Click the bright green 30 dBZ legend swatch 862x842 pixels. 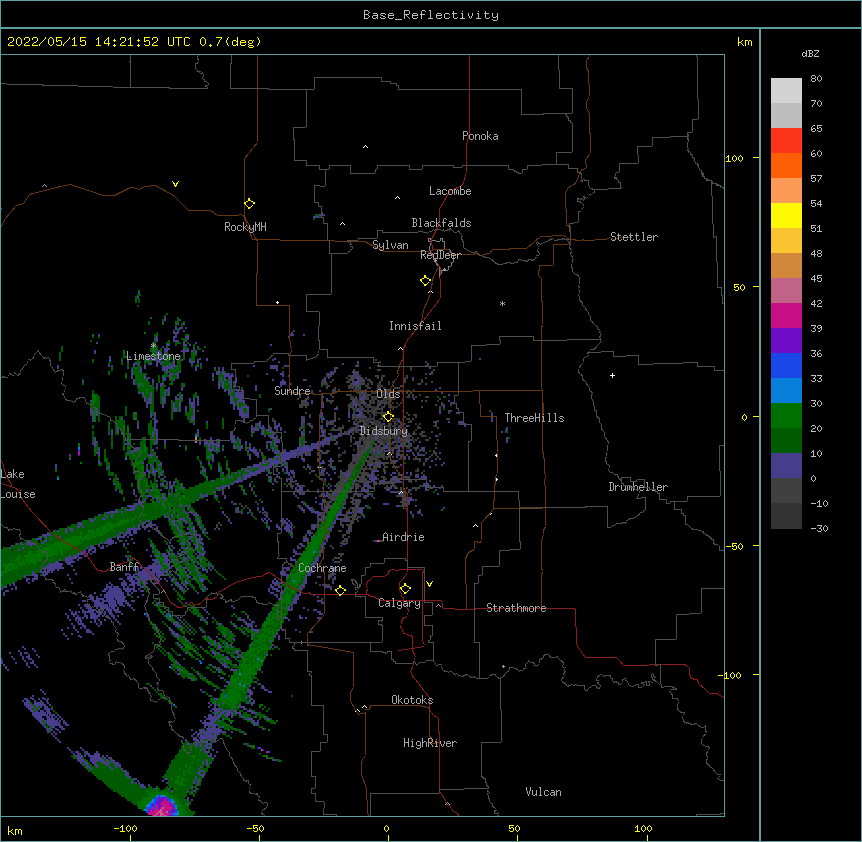tap(786, 416)
